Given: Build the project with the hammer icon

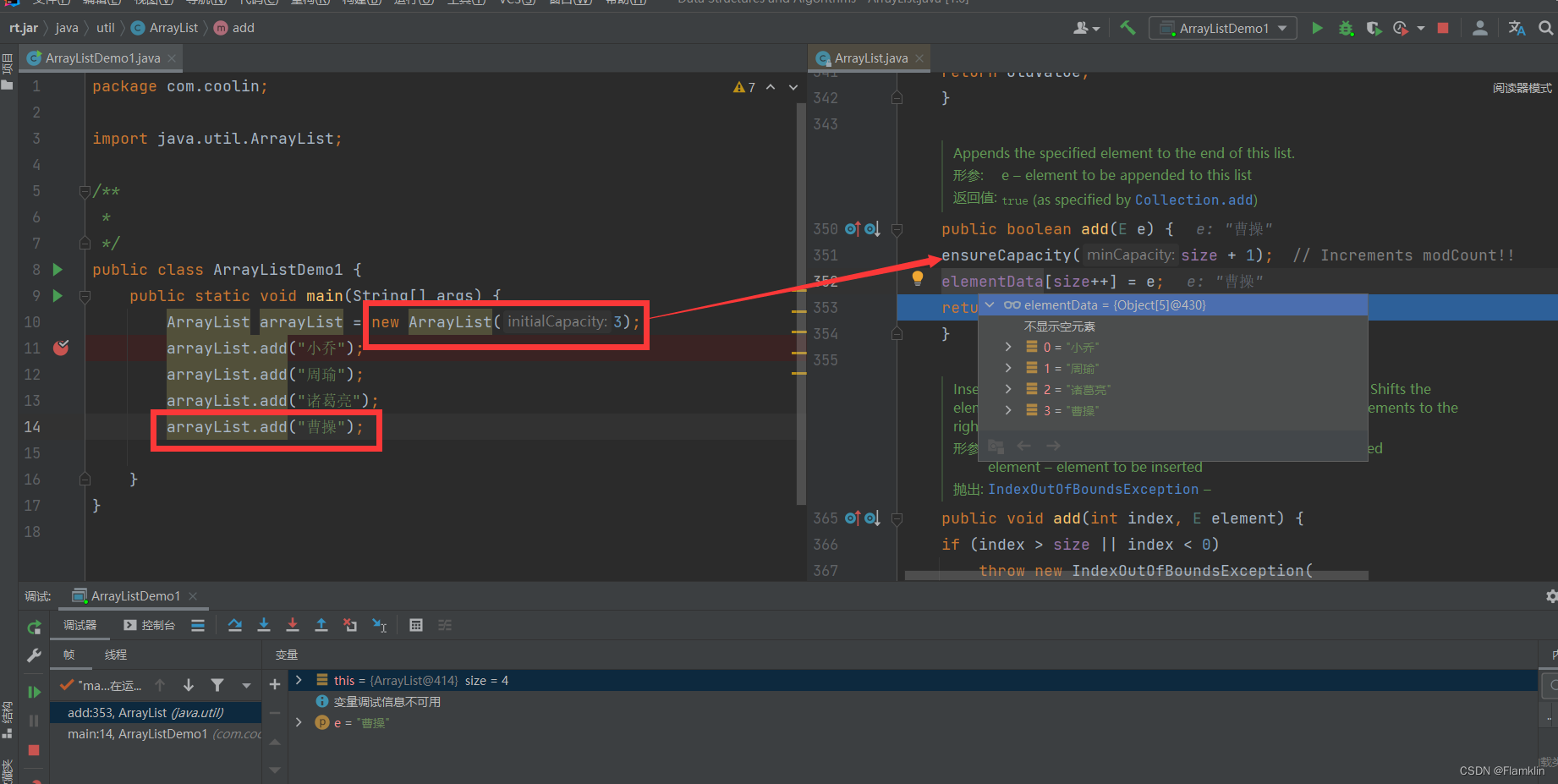Looking at the screenshot, I should tap(1127, 28).
